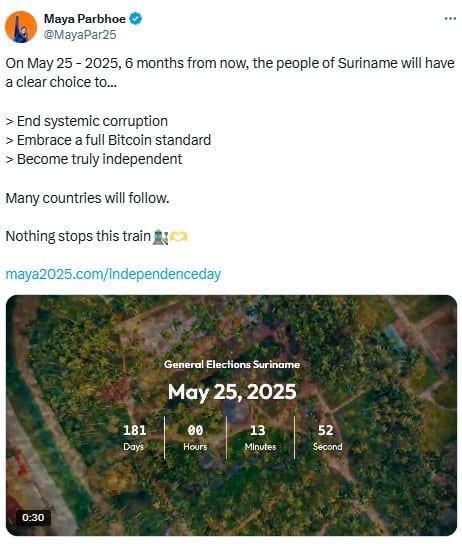Screen dimensions: 462x544
Task: Click the "Nothing stops this train" text
Action: point(78,237)
